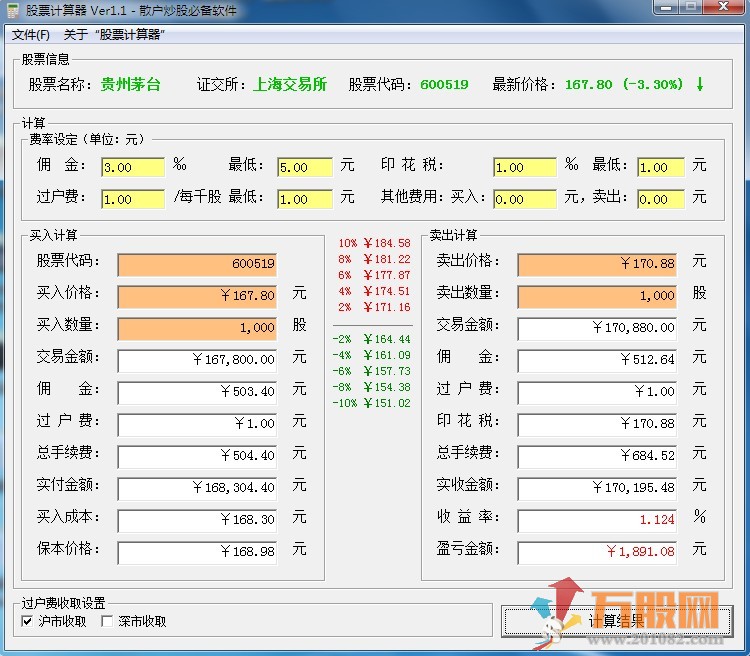This screenshot has height=656, width=750.
Task: Click the stock name 贵州茅台
Action: click(x=130, y=85)
